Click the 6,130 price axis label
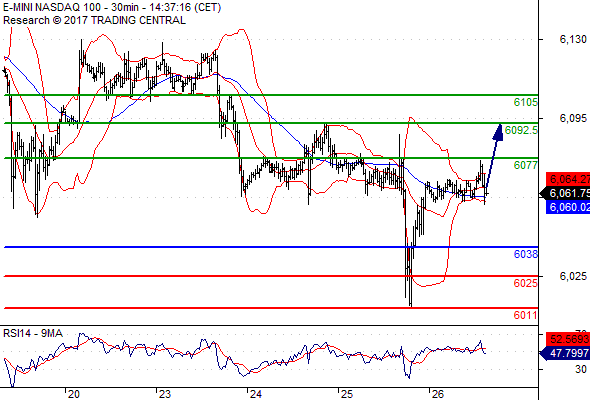This screenshot has width=590, height=400. 573,39
